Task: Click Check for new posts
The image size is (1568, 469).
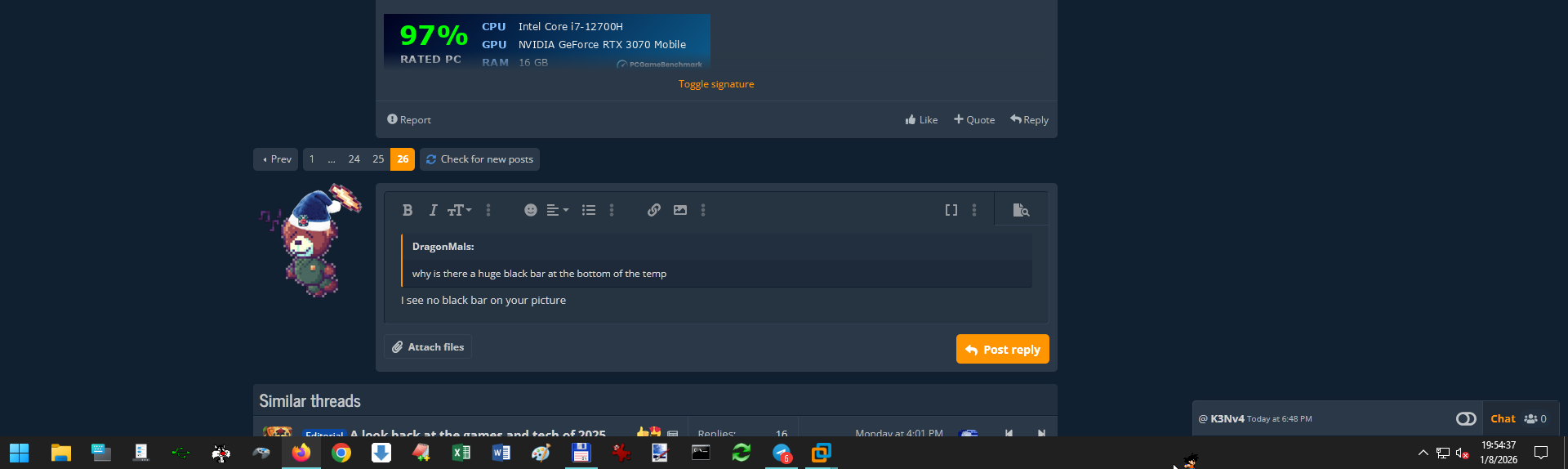Action: click(479, 159)
